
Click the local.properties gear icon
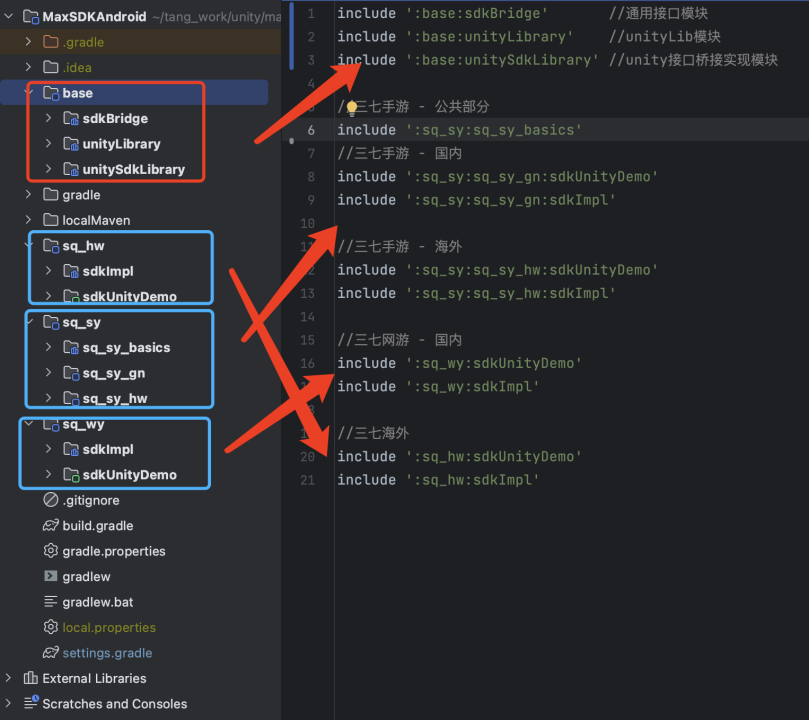coord(51,627)
